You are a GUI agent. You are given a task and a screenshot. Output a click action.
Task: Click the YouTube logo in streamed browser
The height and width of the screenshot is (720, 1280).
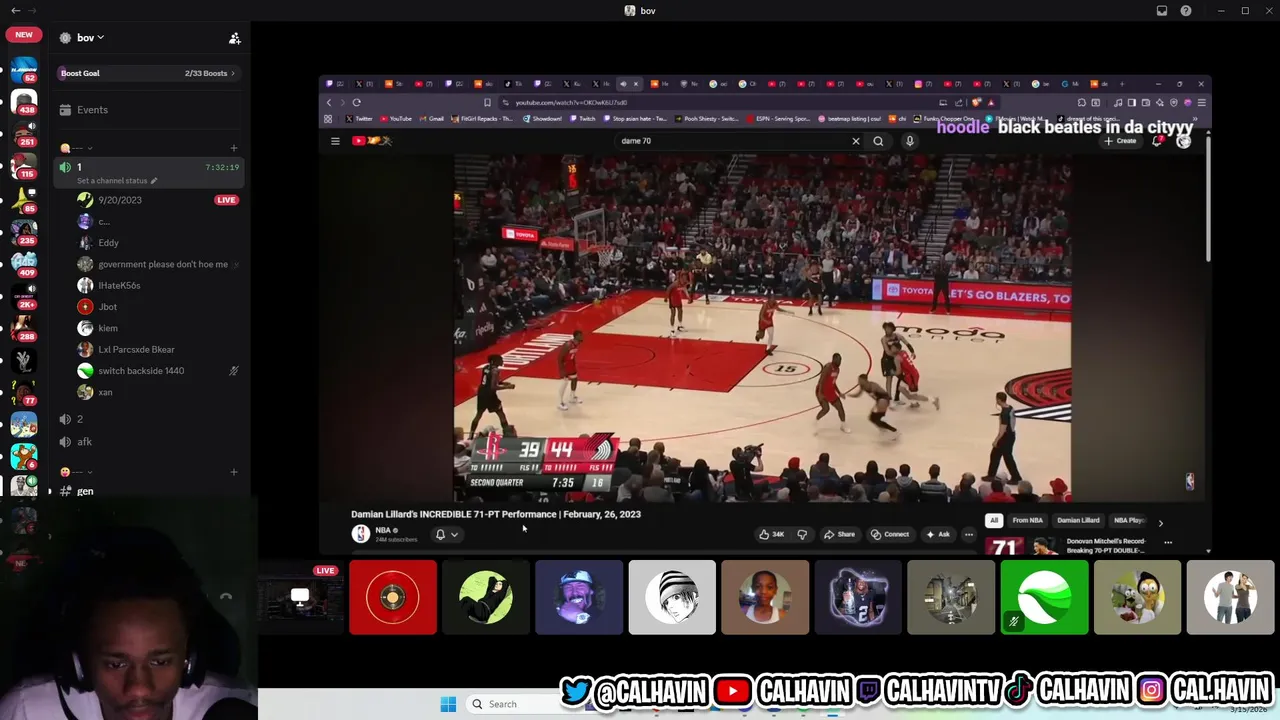pos(372,141)
